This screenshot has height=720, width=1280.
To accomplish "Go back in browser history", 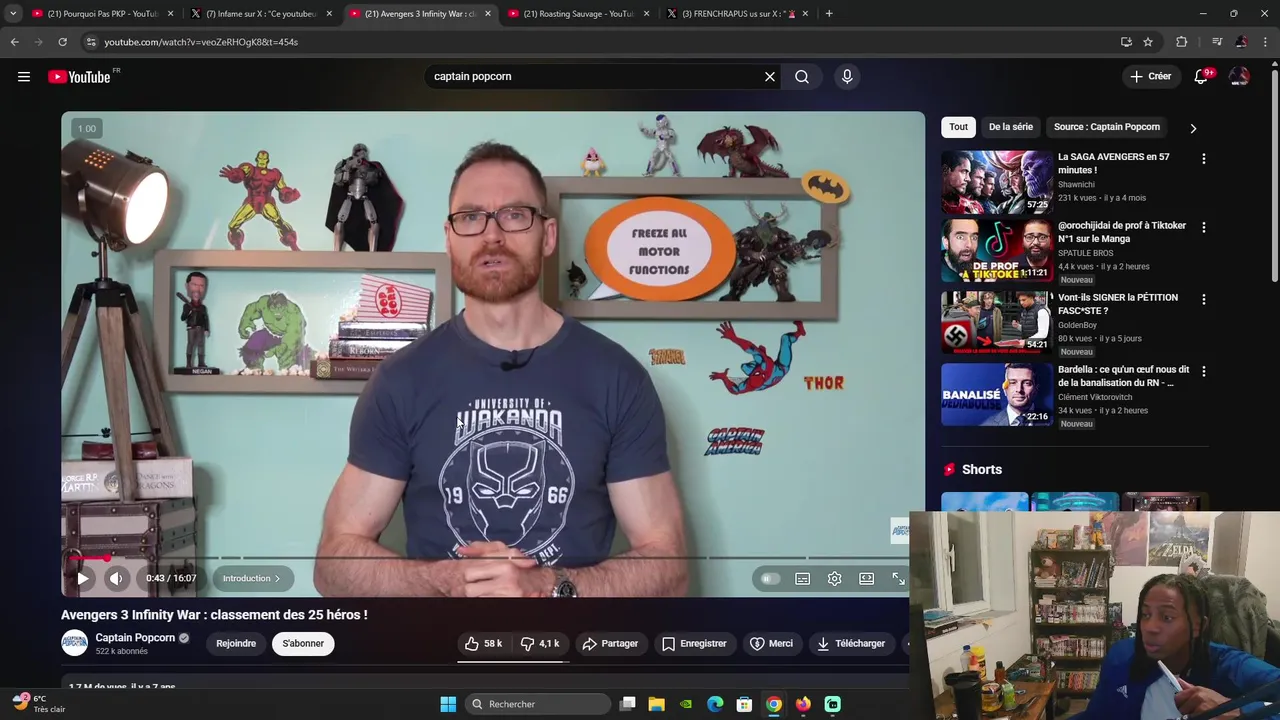I will click(14, 42).
